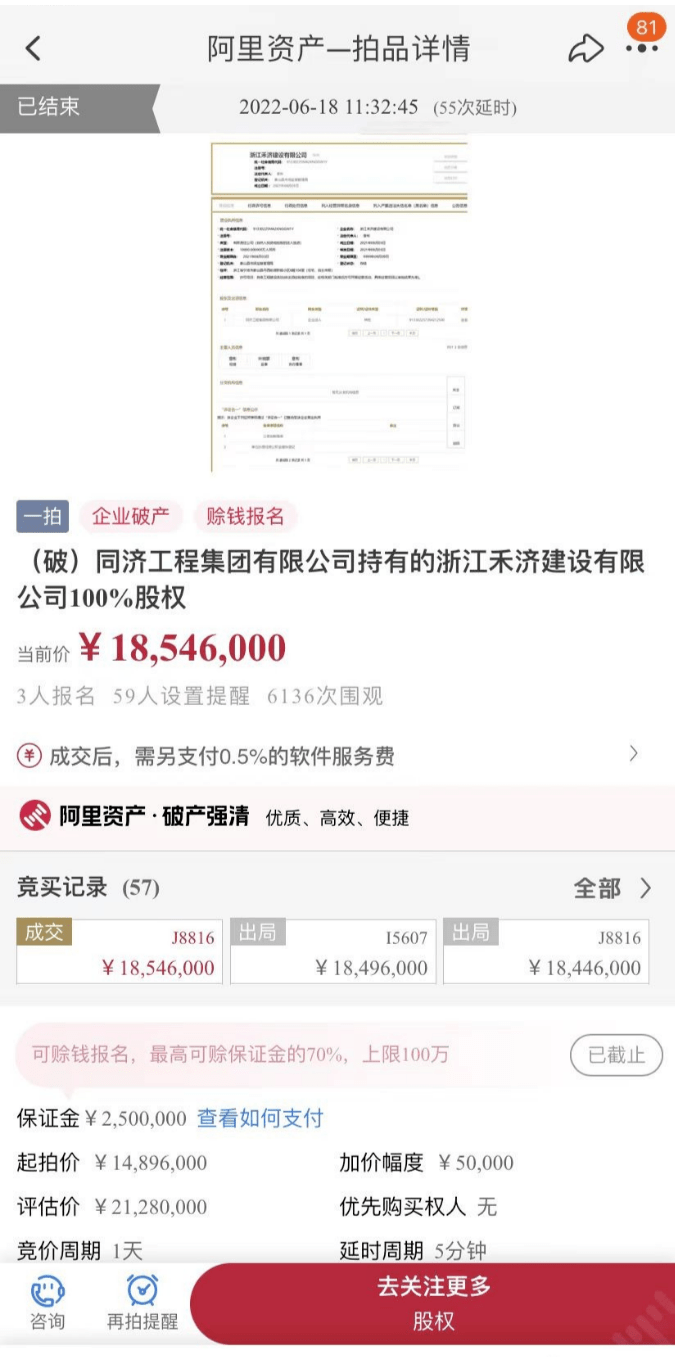
Task: Expand the software service fee details chevron
Action: 634,754
